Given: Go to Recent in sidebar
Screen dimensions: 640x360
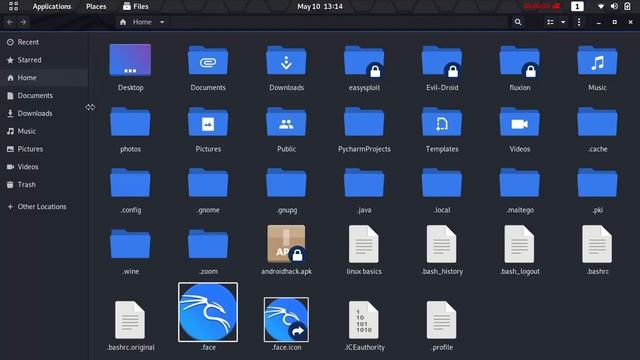Looking at the screenshot, I should click(44, 42).
